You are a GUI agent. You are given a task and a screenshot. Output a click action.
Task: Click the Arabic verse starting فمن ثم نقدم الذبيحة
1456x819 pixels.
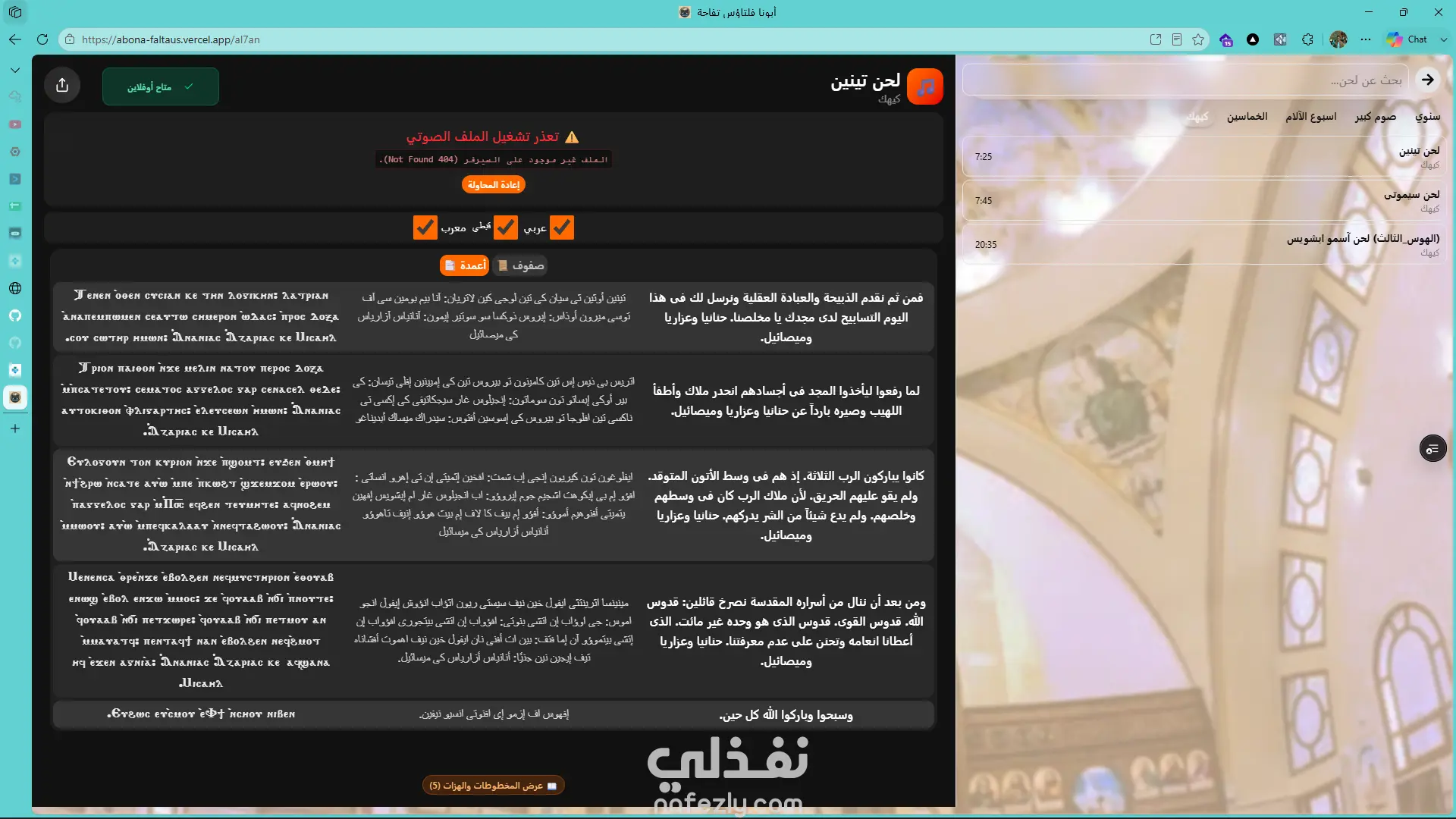click(x=786, y=318)
